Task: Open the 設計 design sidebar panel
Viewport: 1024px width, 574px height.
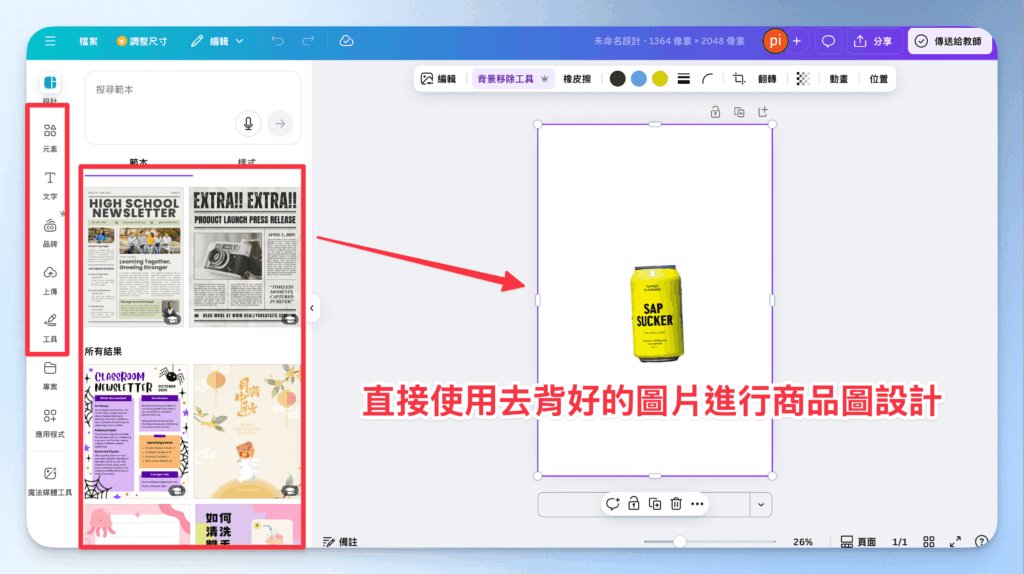Action: tap(50, 88)
